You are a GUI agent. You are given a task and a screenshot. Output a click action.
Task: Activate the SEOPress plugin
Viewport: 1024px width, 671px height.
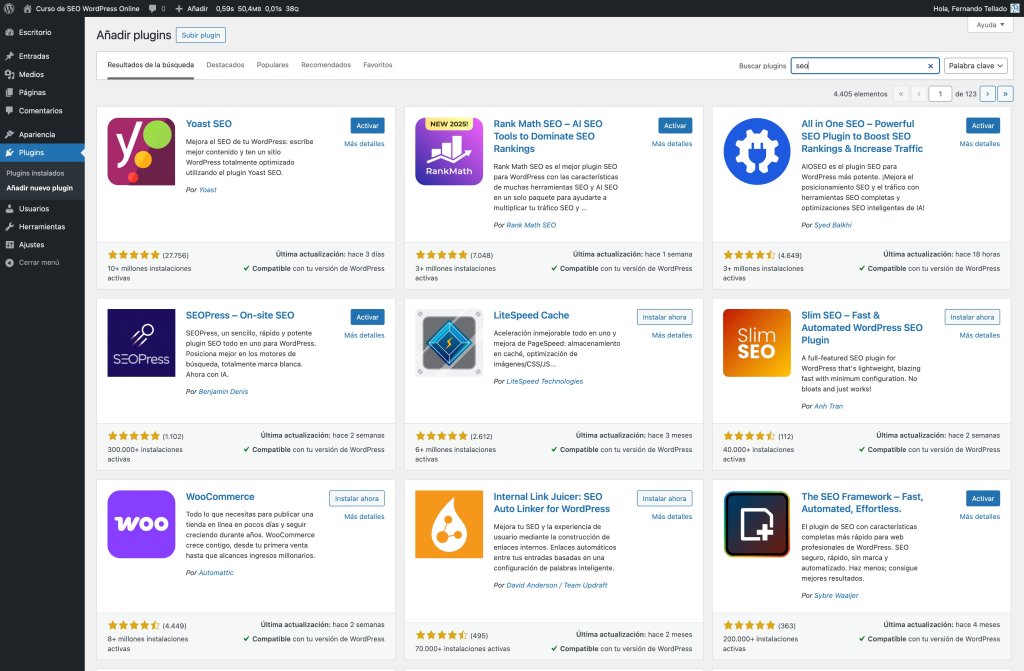(x=367, y=317)
